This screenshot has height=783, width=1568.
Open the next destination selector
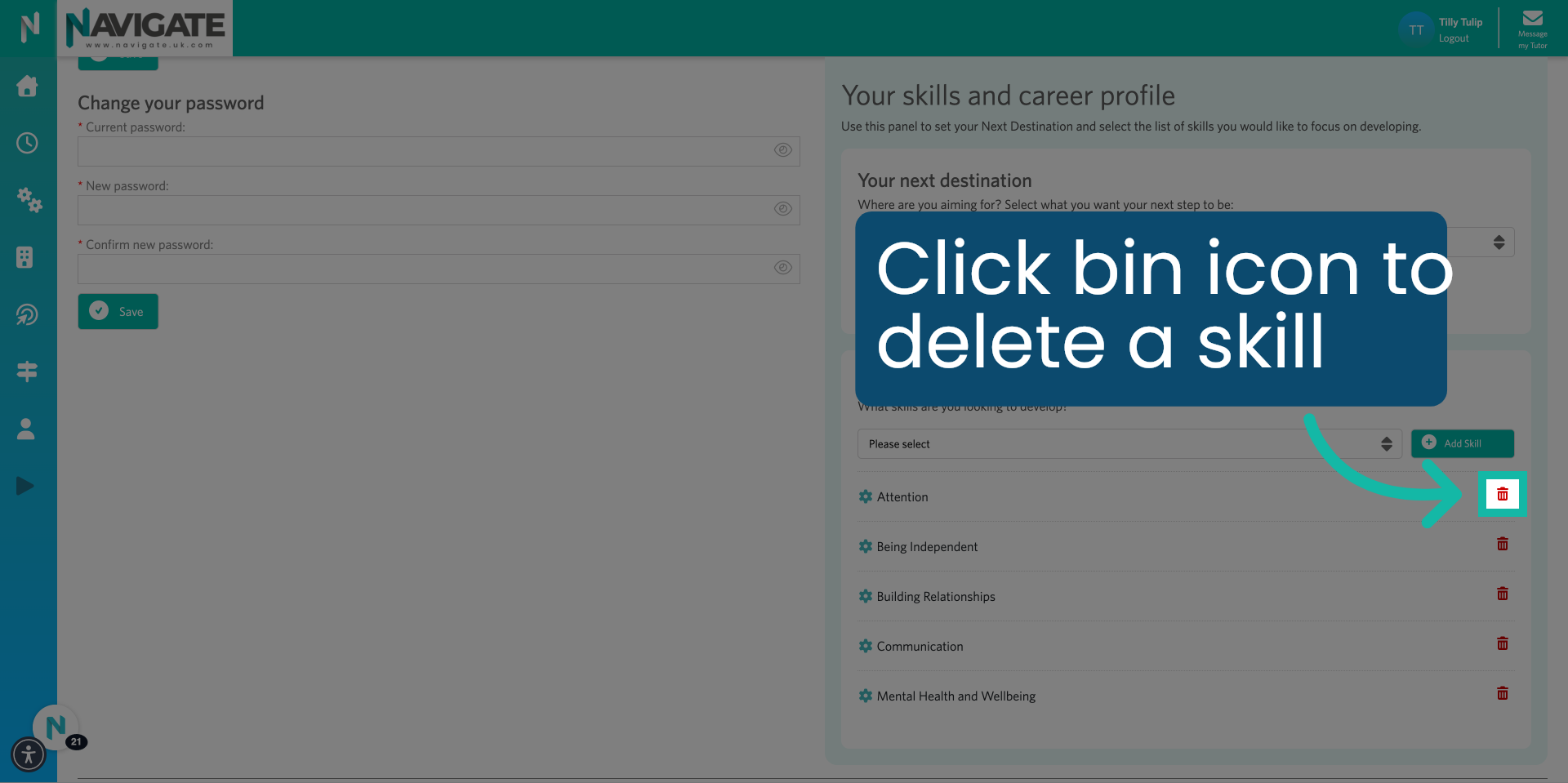pos(1499,242)
